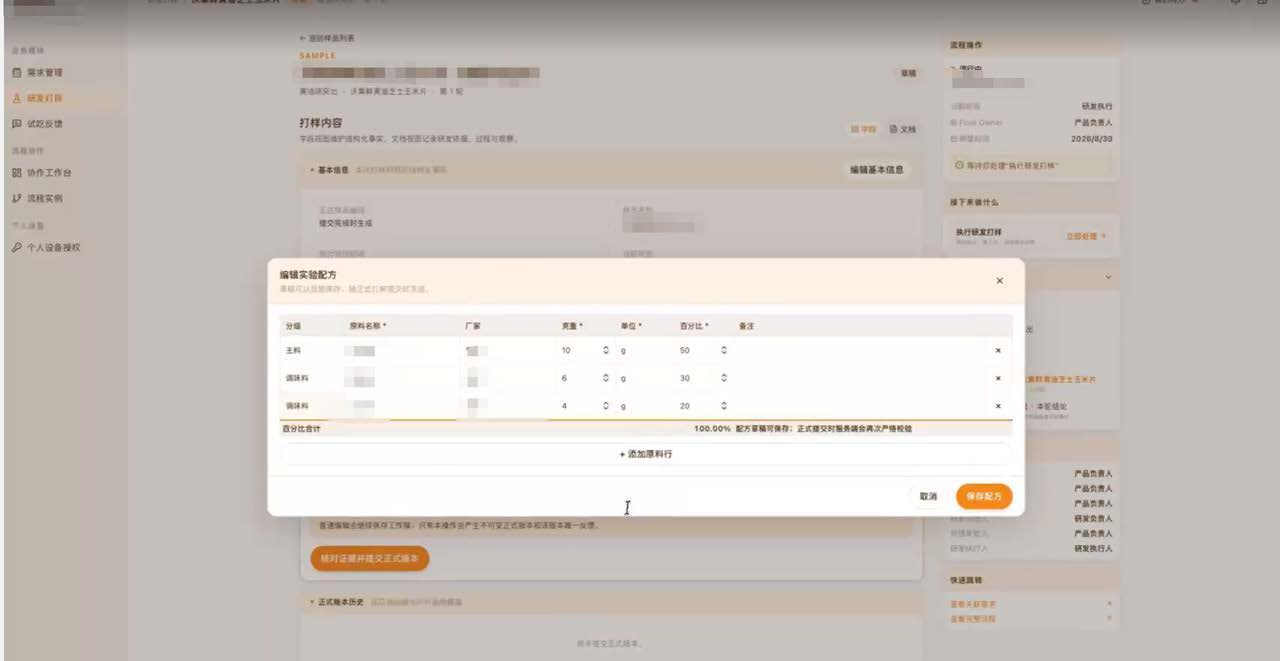Click the 试吃反馈 chat icon in the sidebar
Image resolution: width=1280 pixels, height=661 pixels.
(16, 124)
